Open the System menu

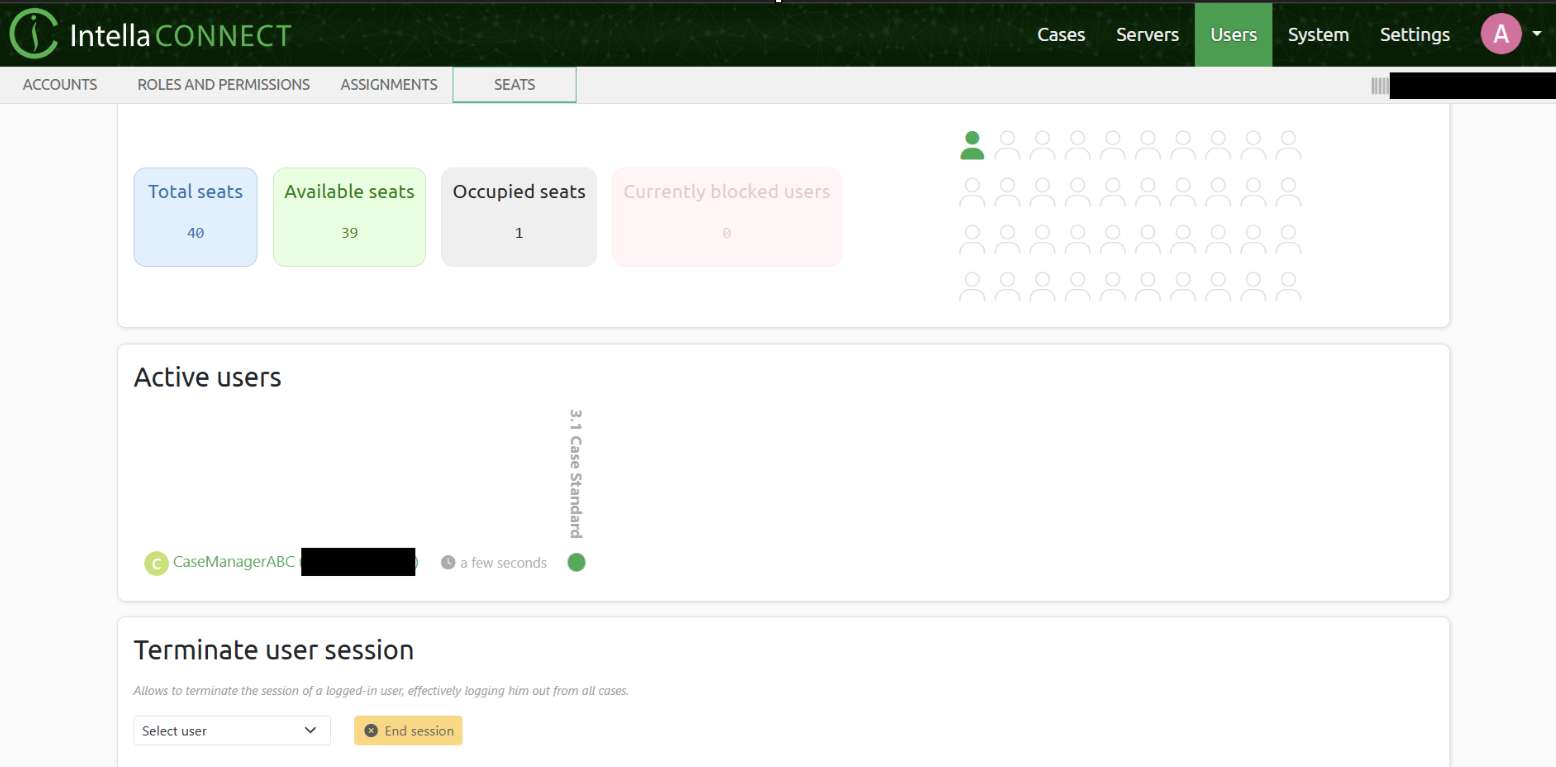click(x=1317, y=35)
